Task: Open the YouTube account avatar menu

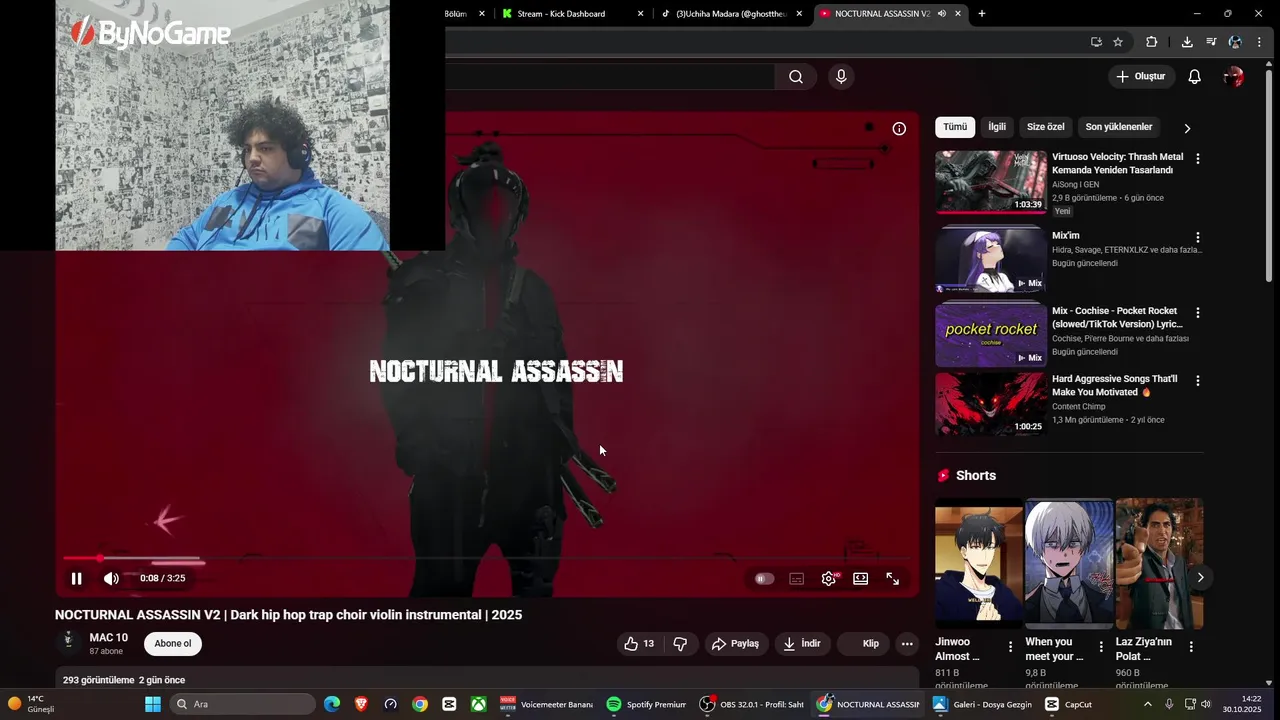Action: [1234, 77]
